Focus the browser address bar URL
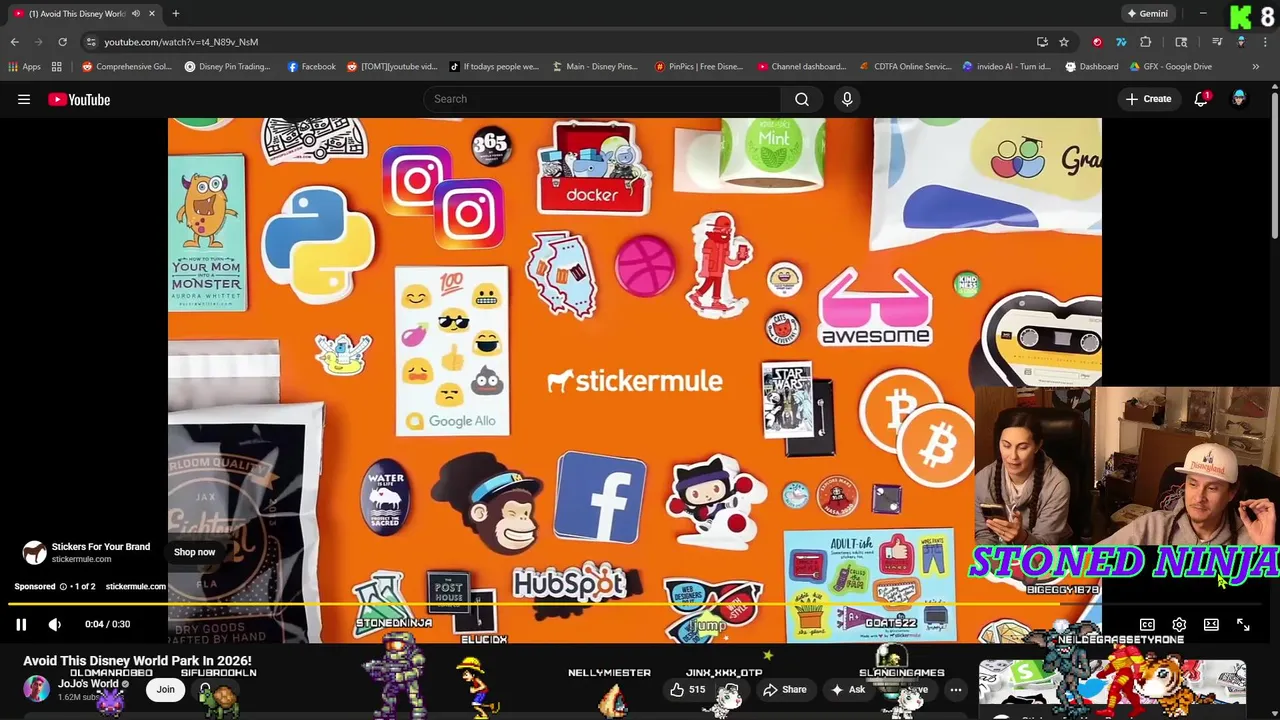This screenshot has height=720, width=1280. 181,42
